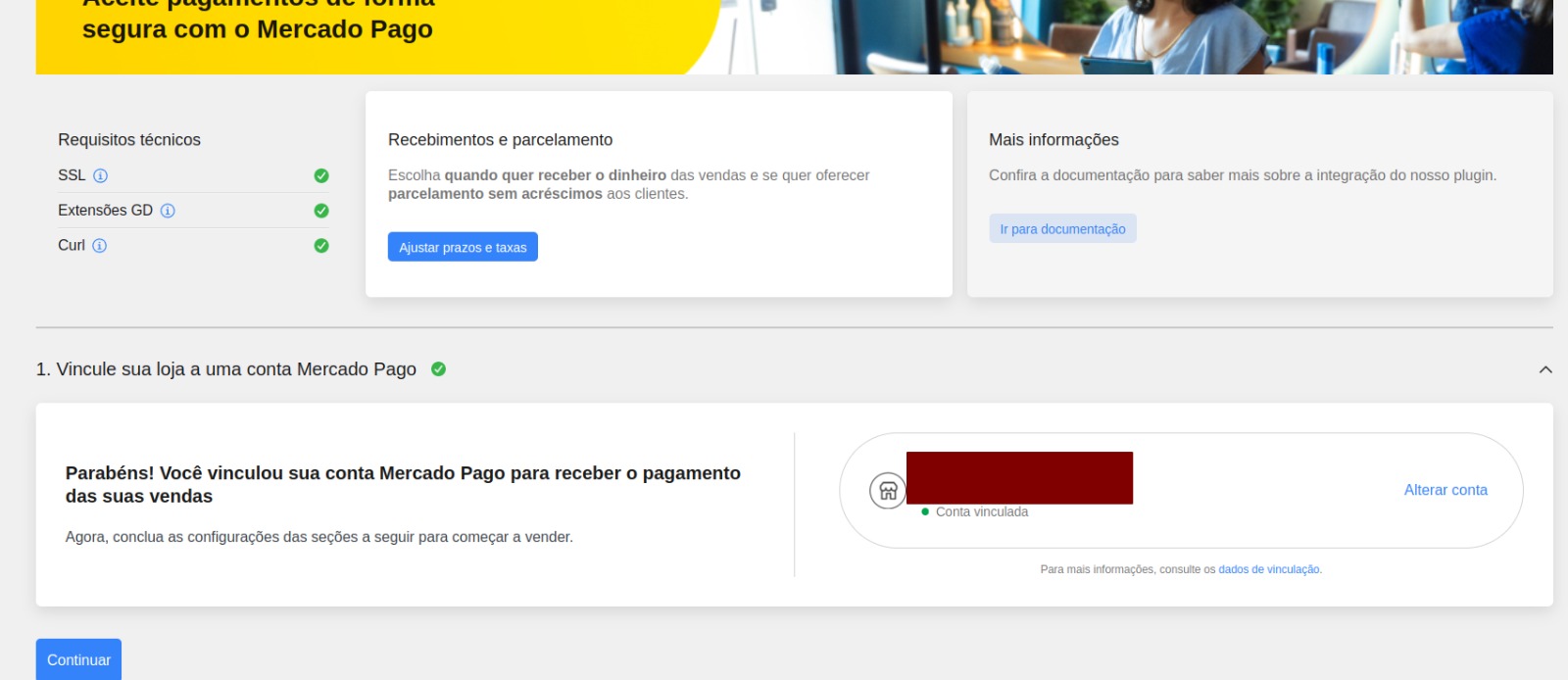Open the dados de vinculação link
The image size is (1568, 680).
(1269, 569)
